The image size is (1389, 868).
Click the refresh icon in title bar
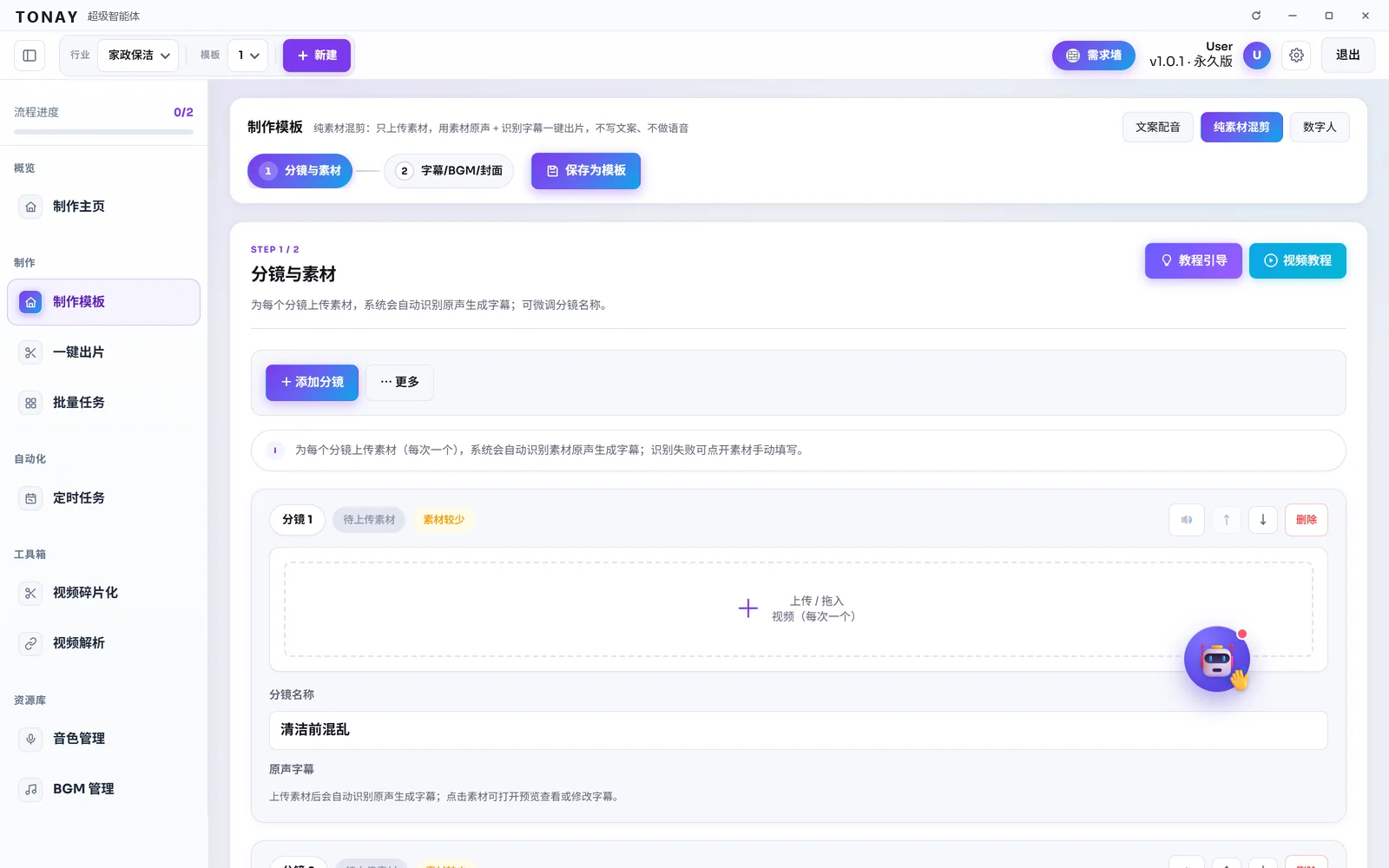click(1255, 16)
